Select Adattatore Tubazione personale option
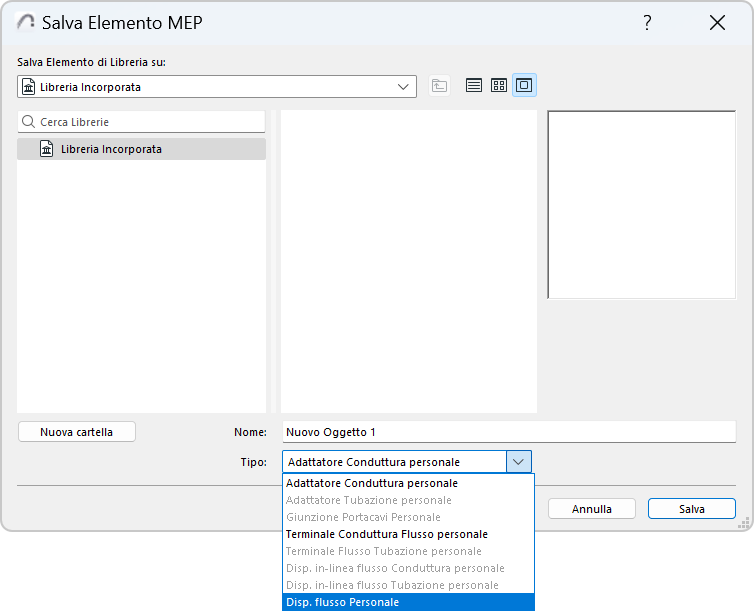 click(x=408, y=500)
